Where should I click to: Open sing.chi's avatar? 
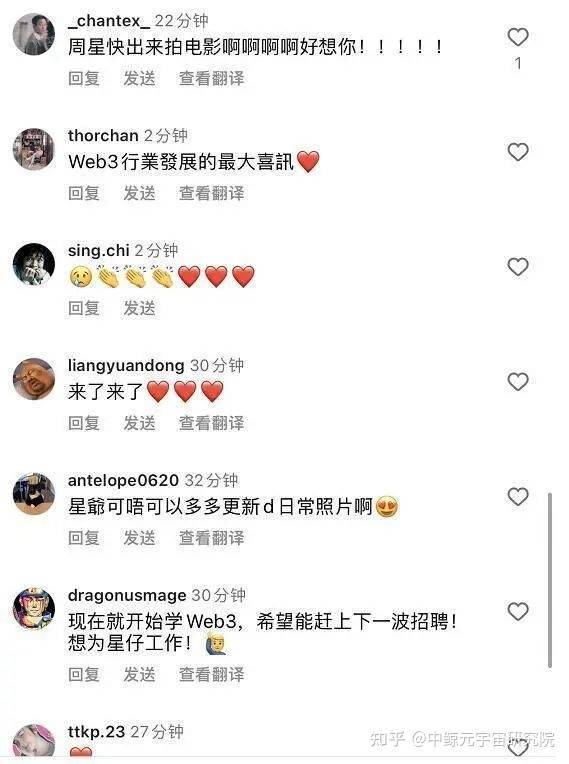[x=34, y=264]
